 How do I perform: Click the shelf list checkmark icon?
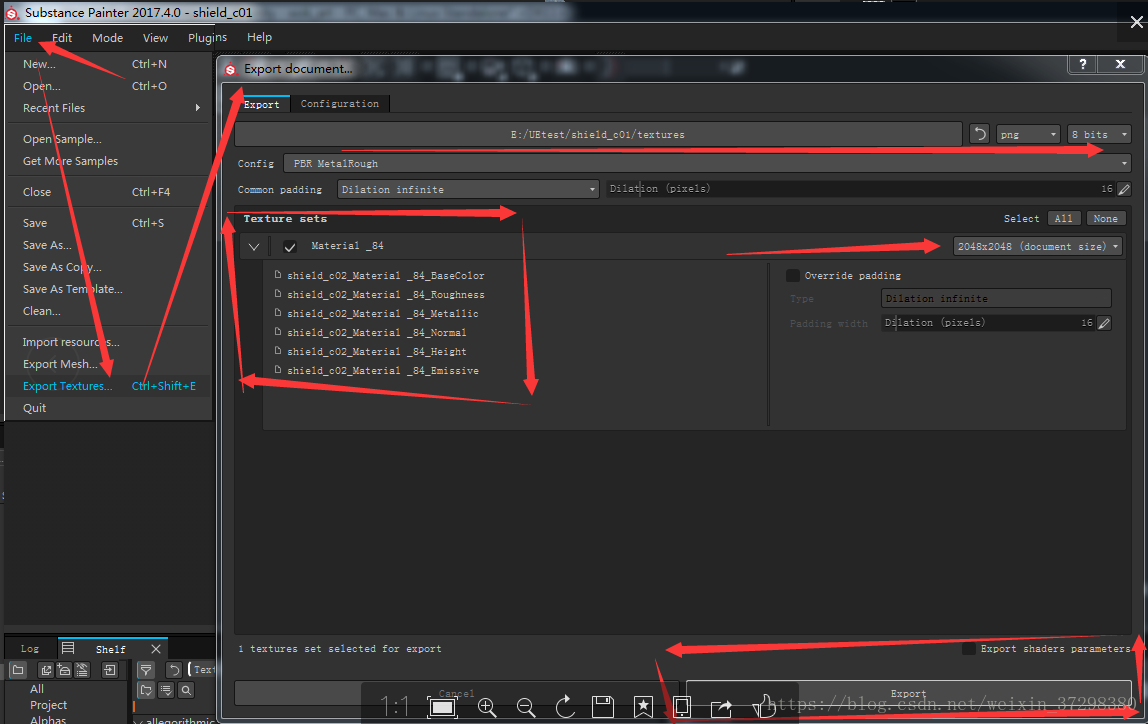(x=166, y=690)
